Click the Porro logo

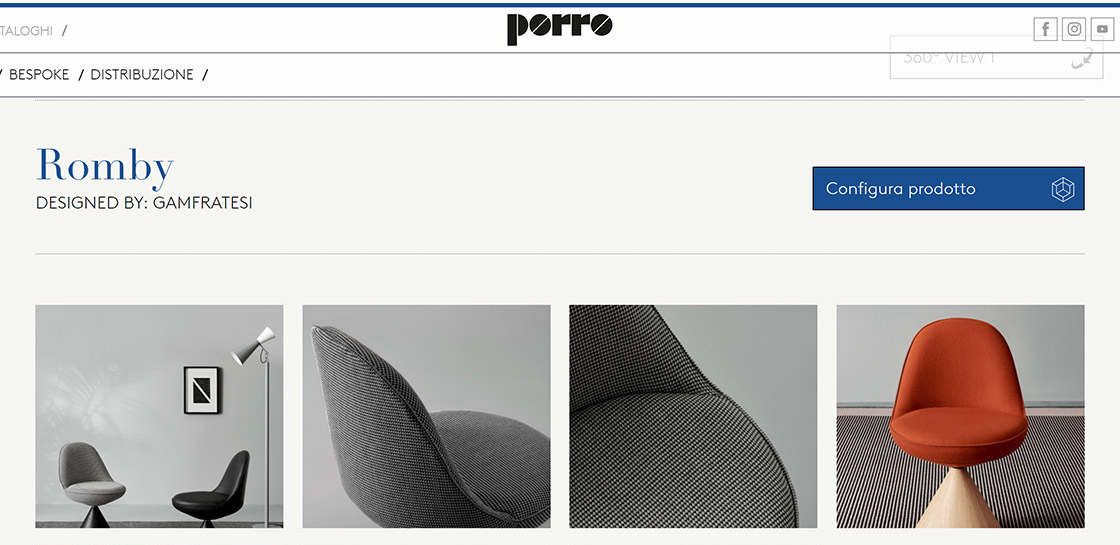click(559, 29)
